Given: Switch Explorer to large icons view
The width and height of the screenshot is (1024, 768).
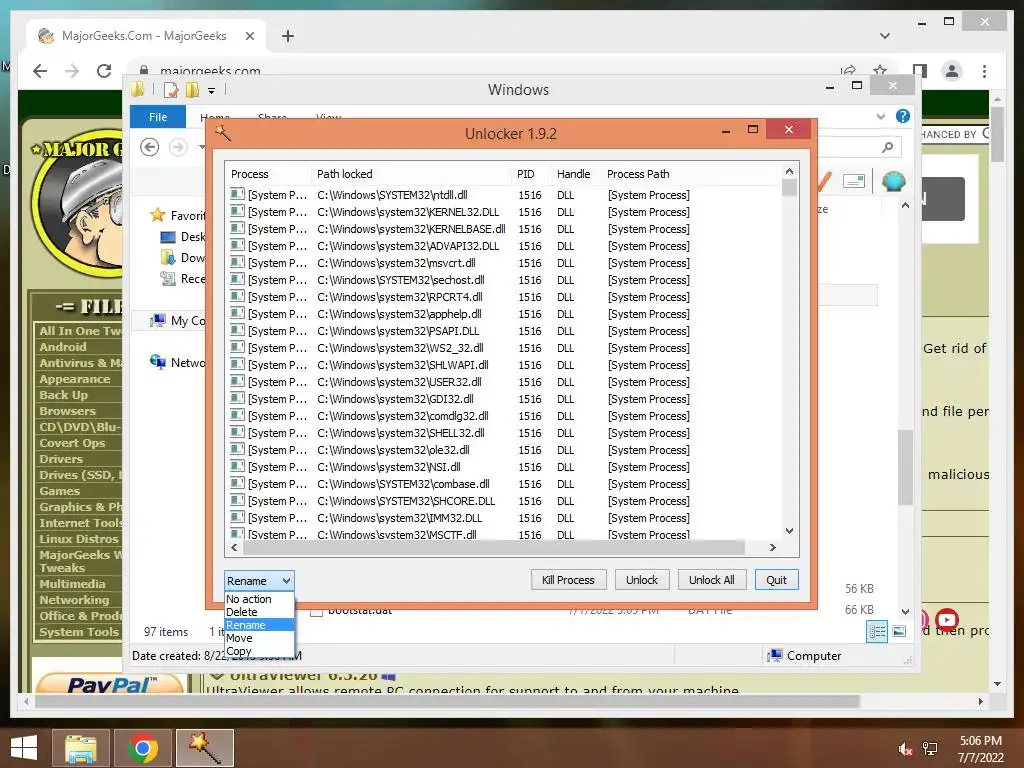Looking at the screenshot, I should (x=899, y=632).
